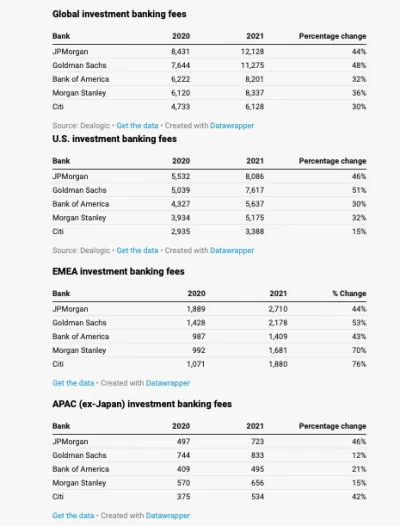Select JPMorgan row in Global fees table
The height and width of the screenshot is (526, 400).
pos(209,52)
